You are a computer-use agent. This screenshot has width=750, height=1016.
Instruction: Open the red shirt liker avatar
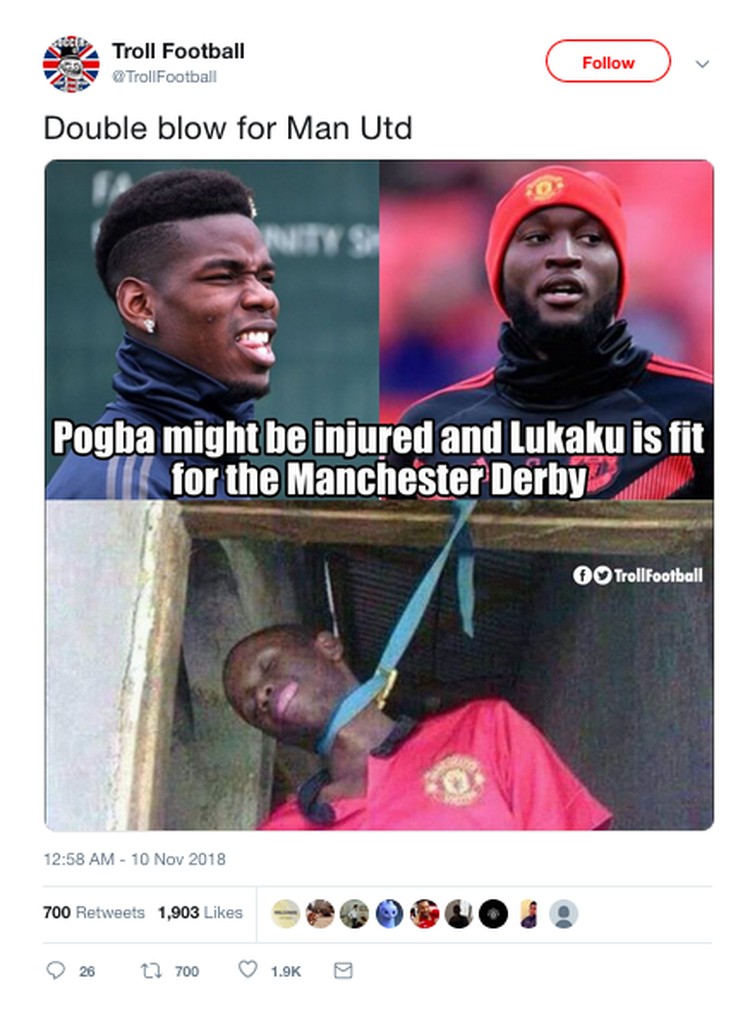click(424, 914)
